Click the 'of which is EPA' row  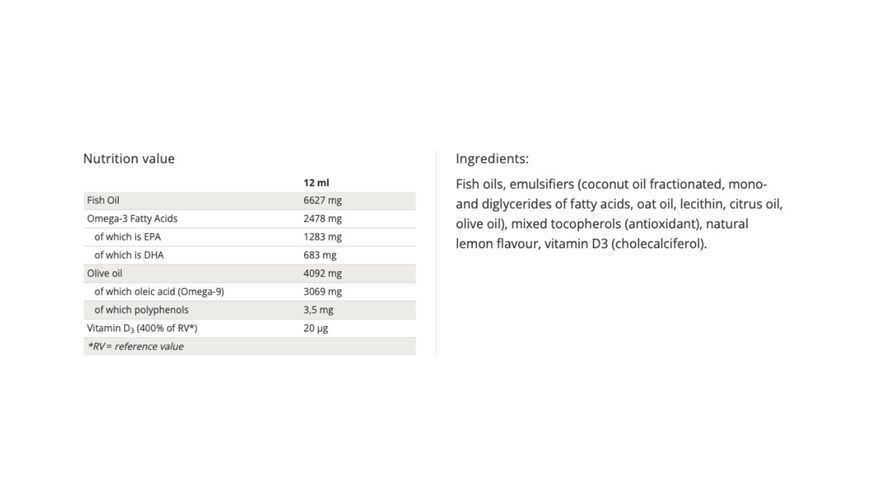coord(250,237)
